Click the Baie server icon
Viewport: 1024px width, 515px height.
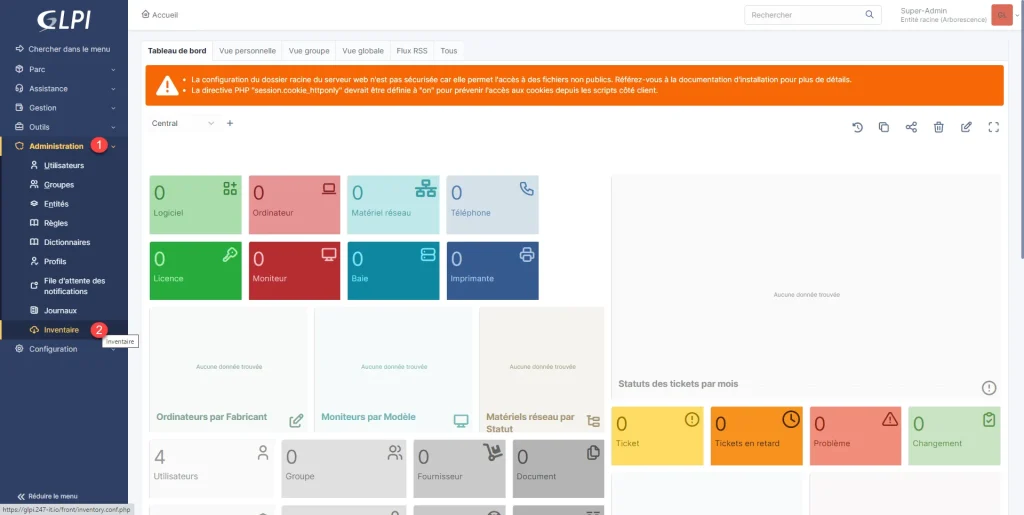click(428, 255)
